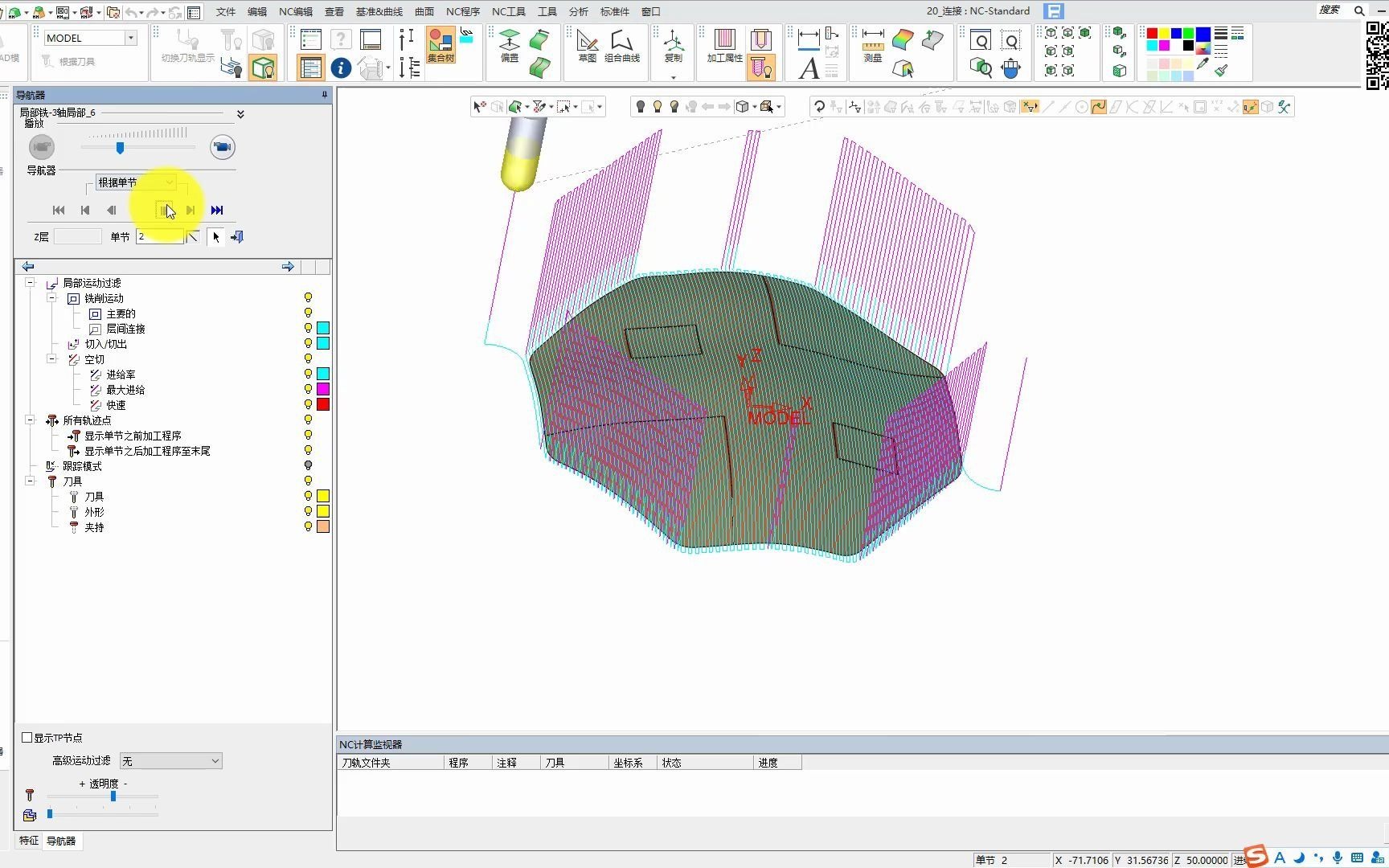Open the 高级运动过滤 dropdown

point(170,761)
